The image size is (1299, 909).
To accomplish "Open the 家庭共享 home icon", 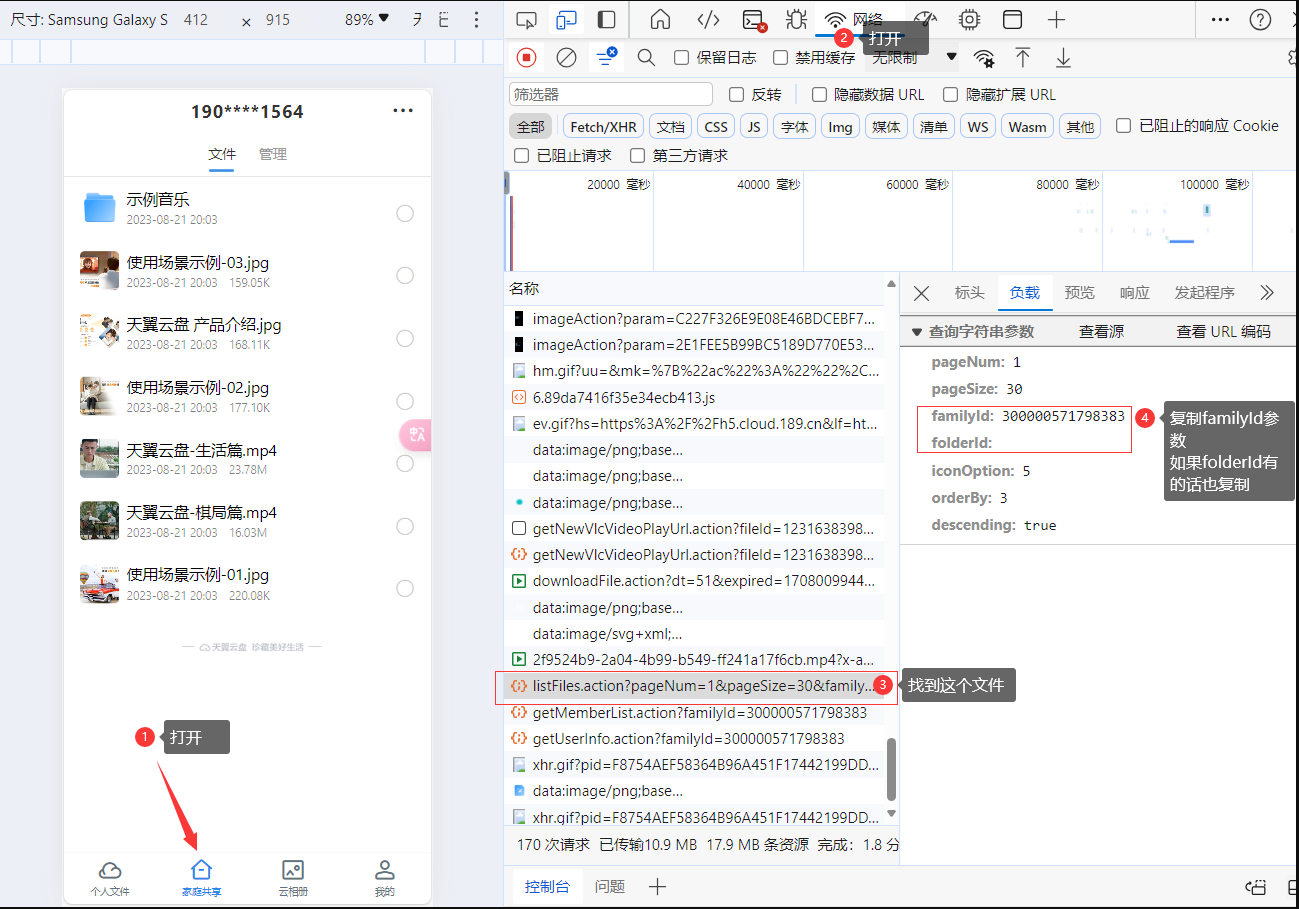I will click(x=202, y=870).
